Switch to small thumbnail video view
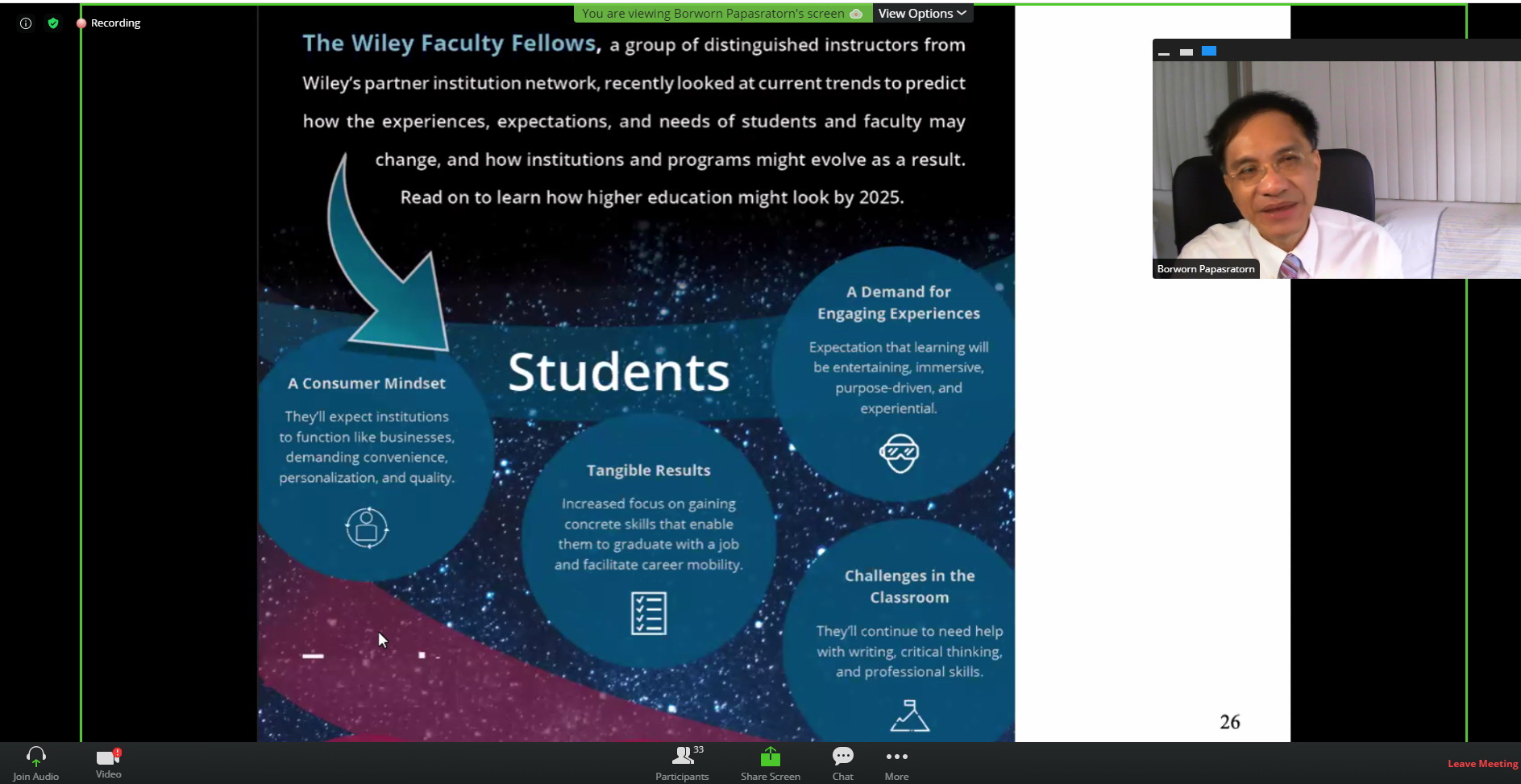Screen dimensions: 1521x784 (x=1186, y=52)
